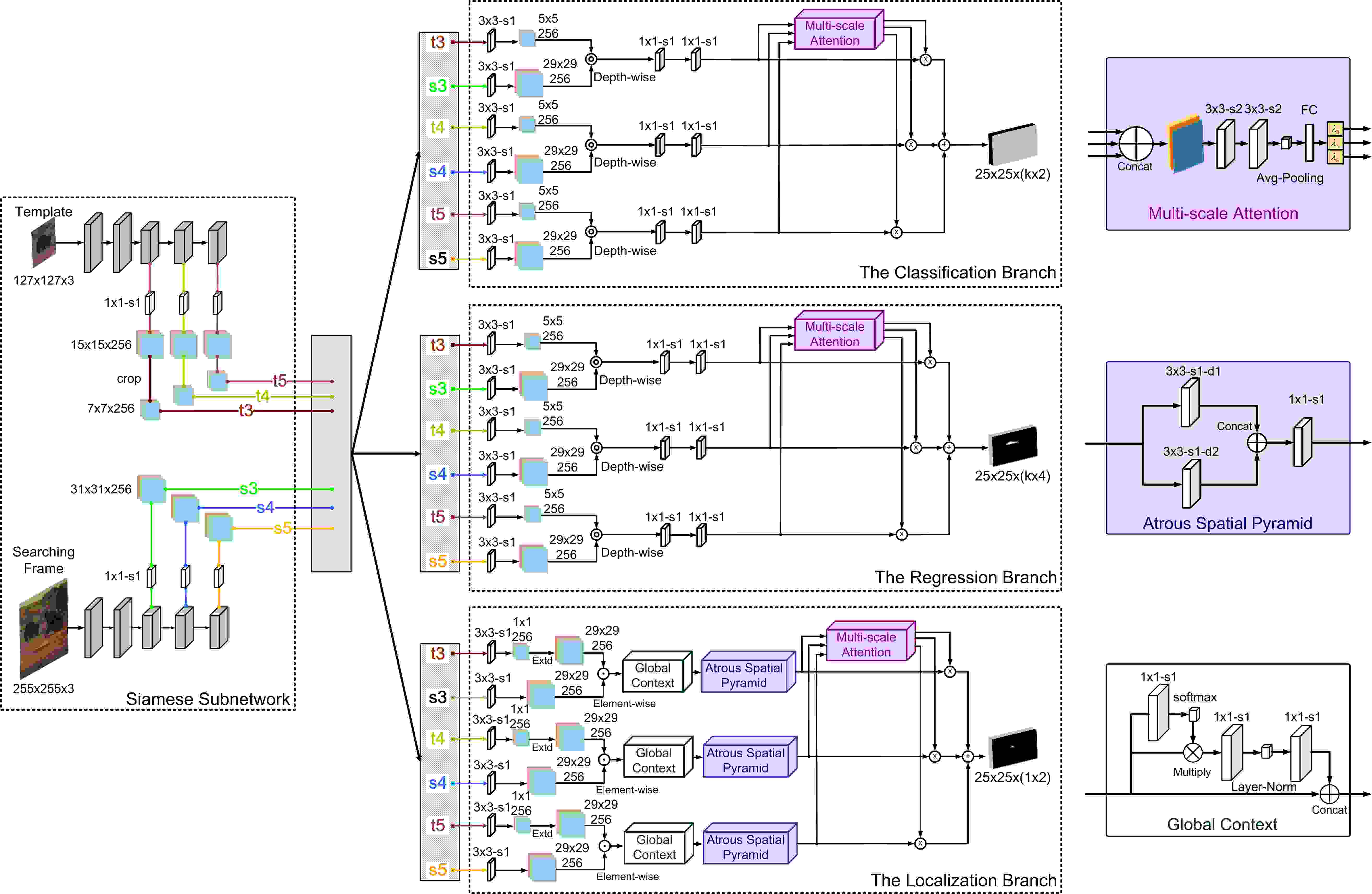The image size is (1372, 894).
Task: Click the Concat circle in Multi-scale Attention panel
Action: tap(1136, 143)
